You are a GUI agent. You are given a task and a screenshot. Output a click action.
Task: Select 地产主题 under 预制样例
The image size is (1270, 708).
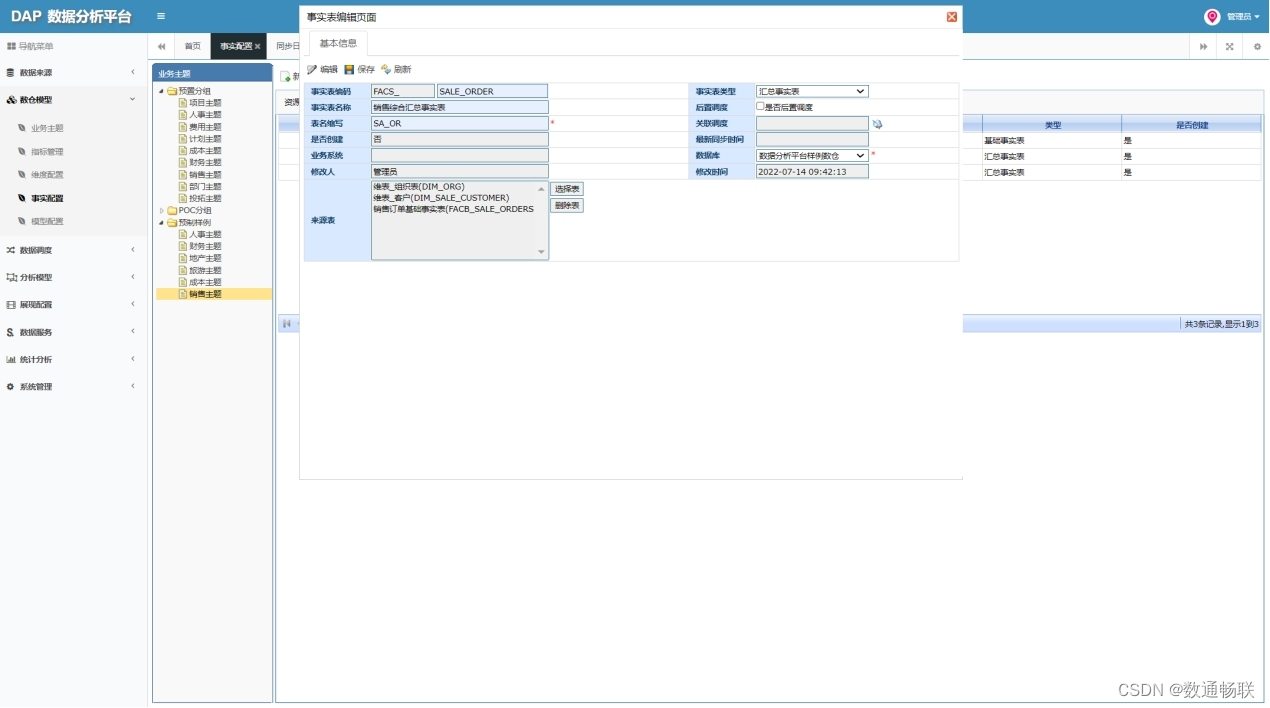pos(205,258)
